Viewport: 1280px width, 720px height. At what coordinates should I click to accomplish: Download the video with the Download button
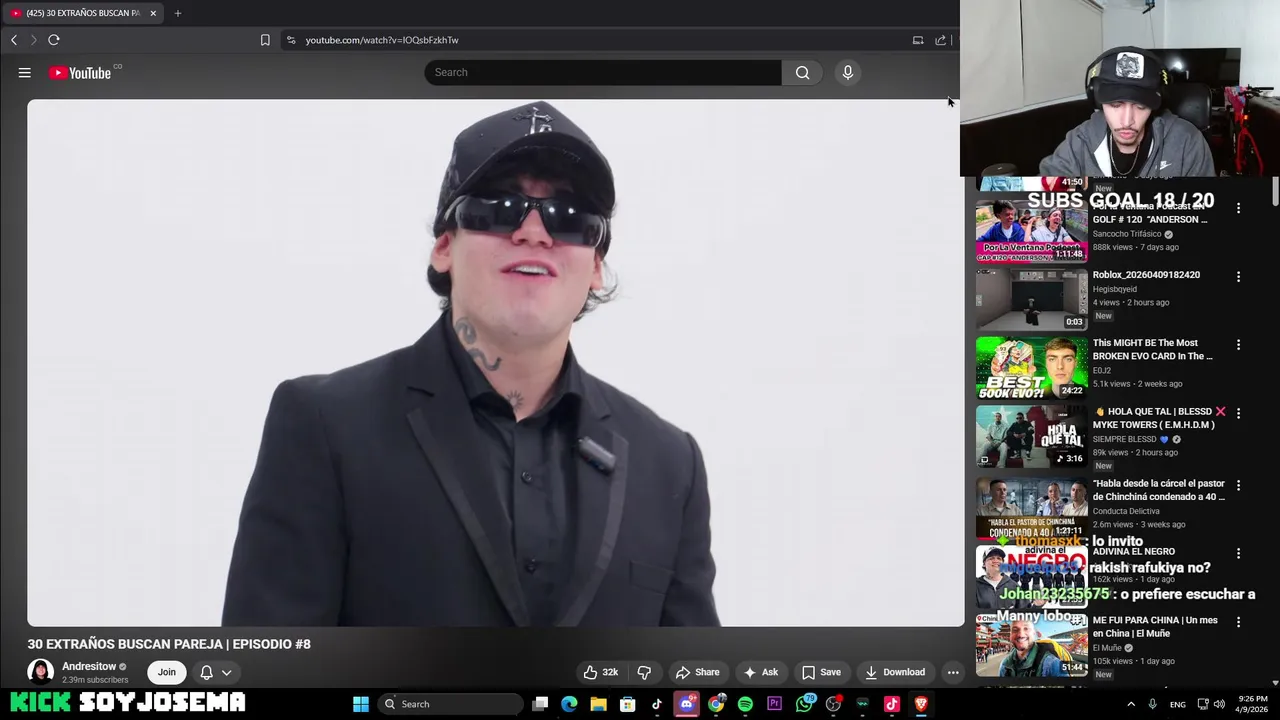click(895, 672)
